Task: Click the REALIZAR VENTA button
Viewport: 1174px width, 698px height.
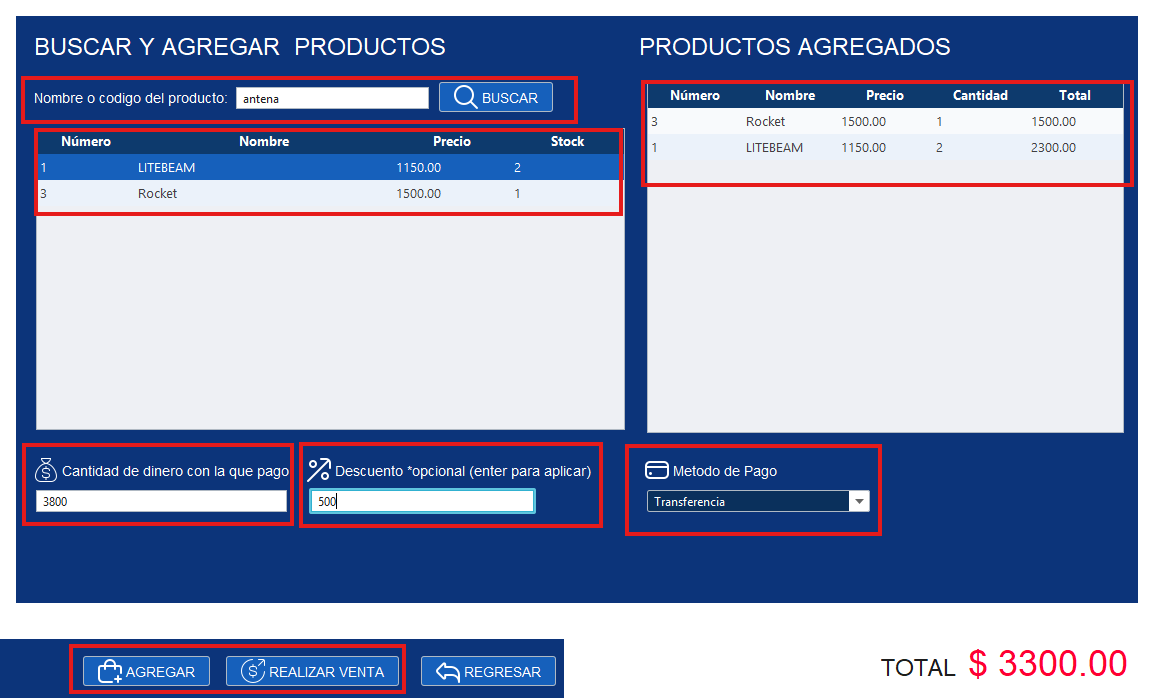Action: click(312, 671)
